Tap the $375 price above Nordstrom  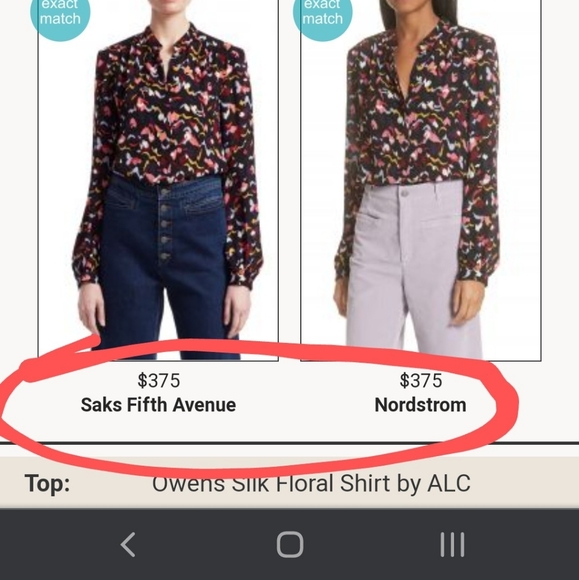click(x=421, y=381)
